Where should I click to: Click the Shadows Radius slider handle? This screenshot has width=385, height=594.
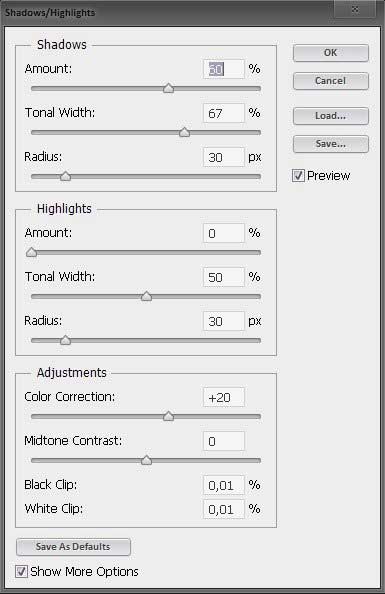(x=66, y=176)
